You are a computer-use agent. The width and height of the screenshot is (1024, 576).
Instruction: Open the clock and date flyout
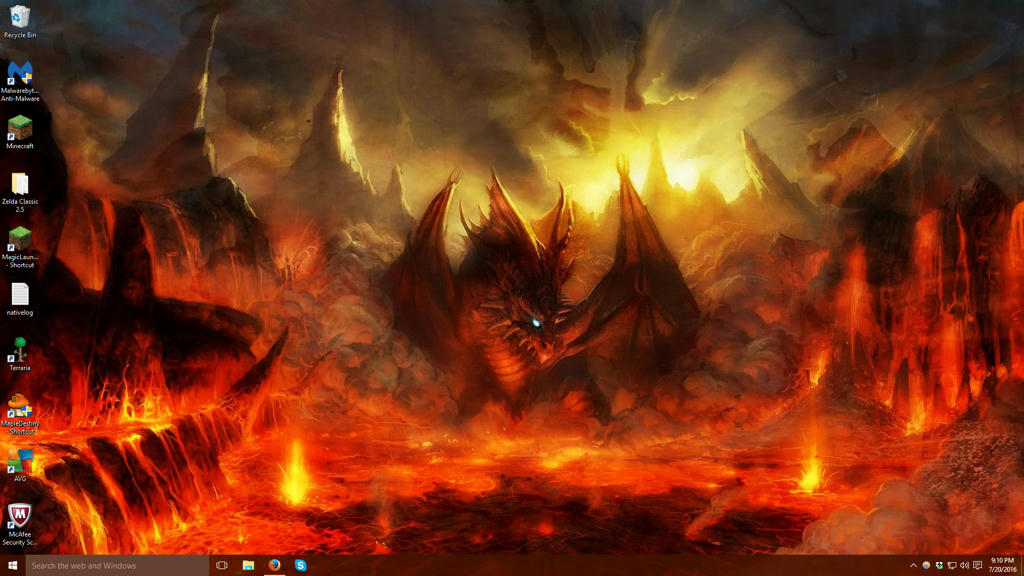(x=1002, y=566)
